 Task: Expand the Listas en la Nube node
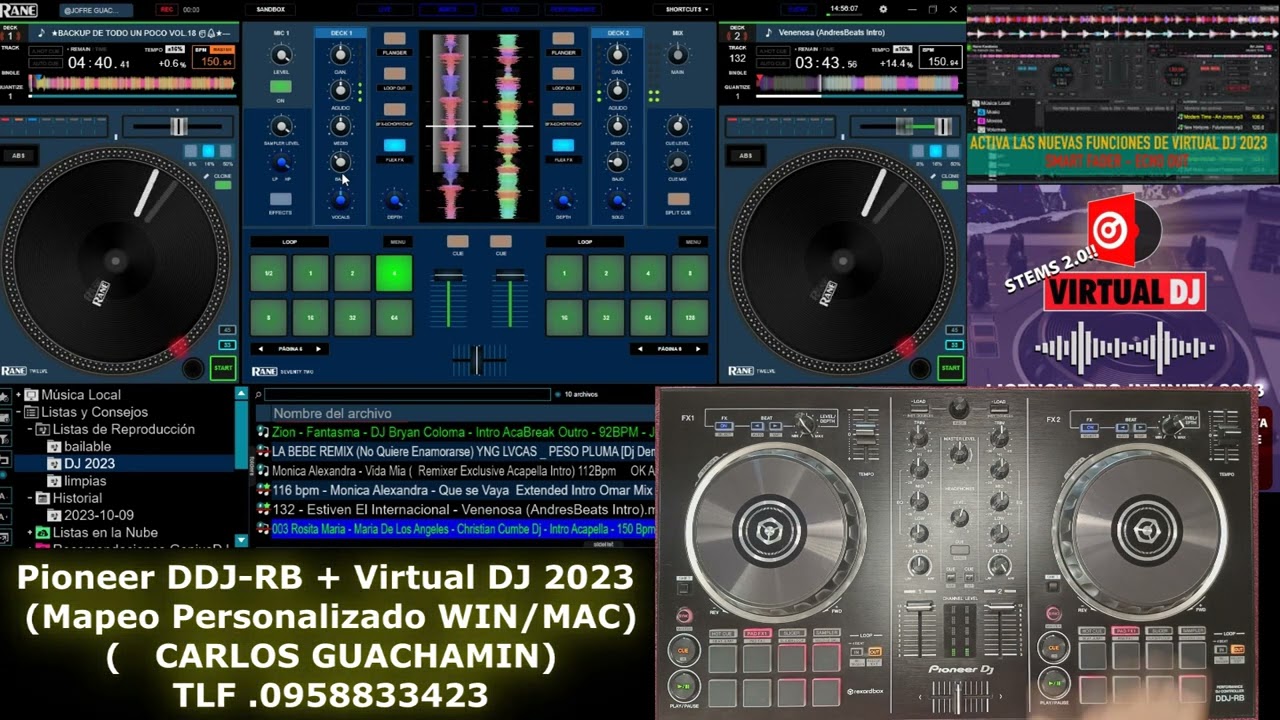tap(30, 533)
